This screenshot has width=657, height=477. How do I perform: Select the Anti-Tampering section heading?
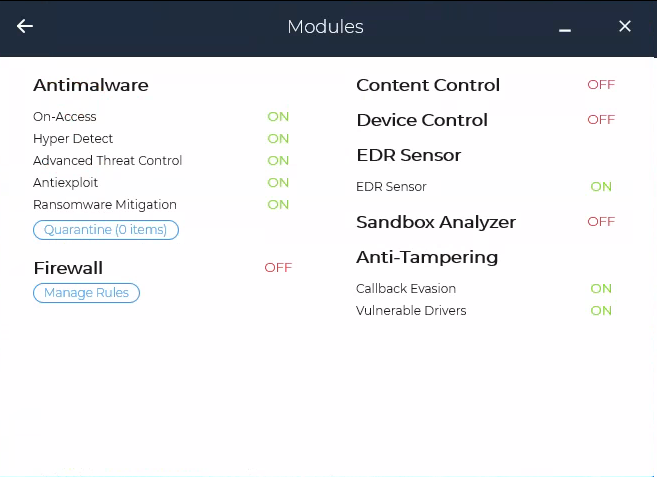(x=427, y=257)
